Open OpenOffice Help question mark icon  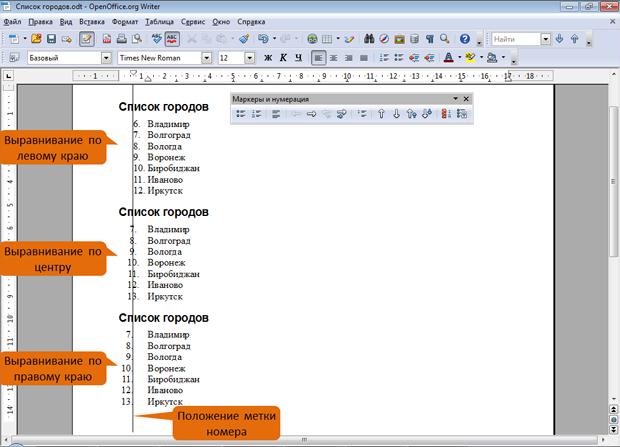click(x=465, y=39)
